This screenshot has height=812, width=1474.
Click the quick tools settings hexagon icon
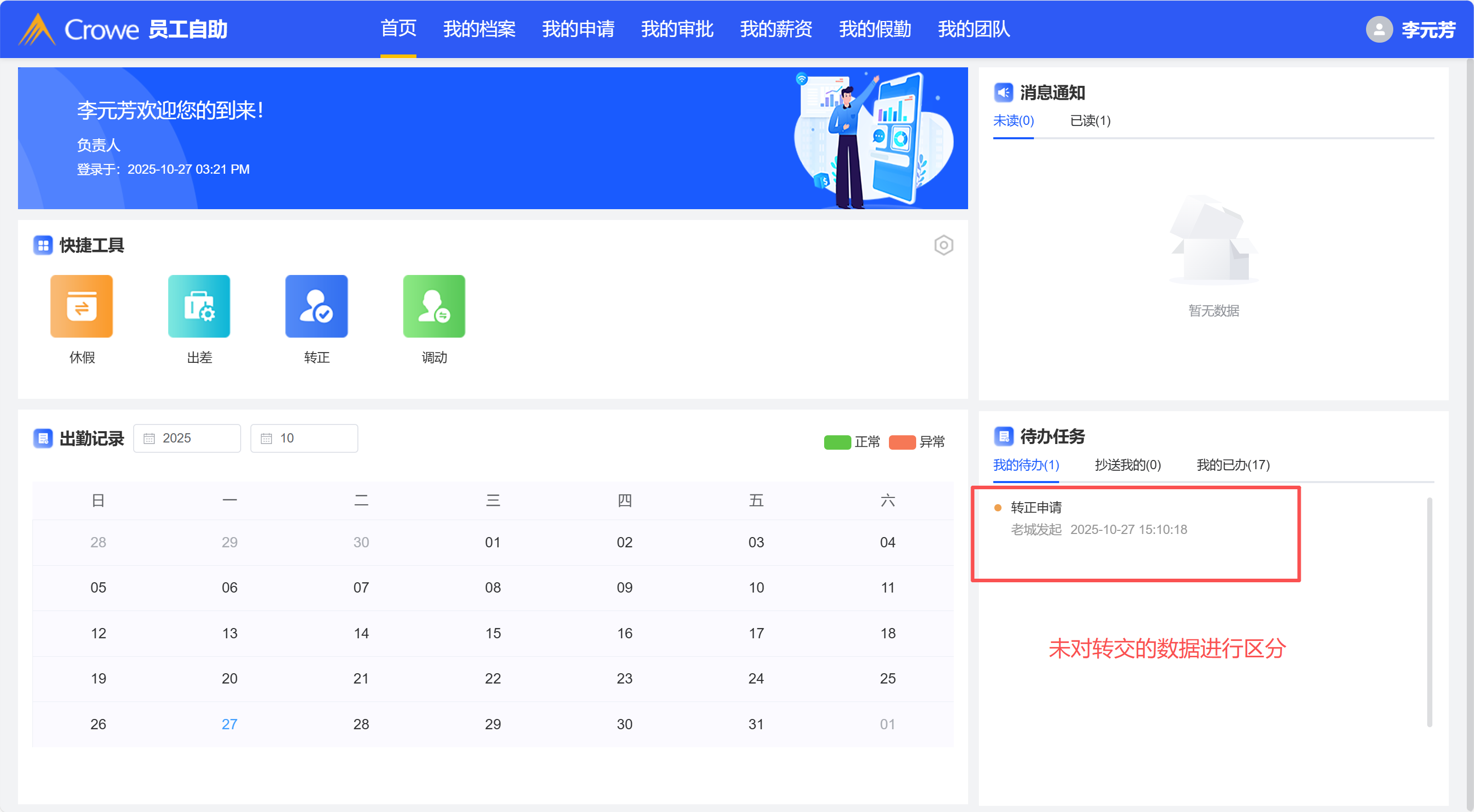tap(943, 245)
